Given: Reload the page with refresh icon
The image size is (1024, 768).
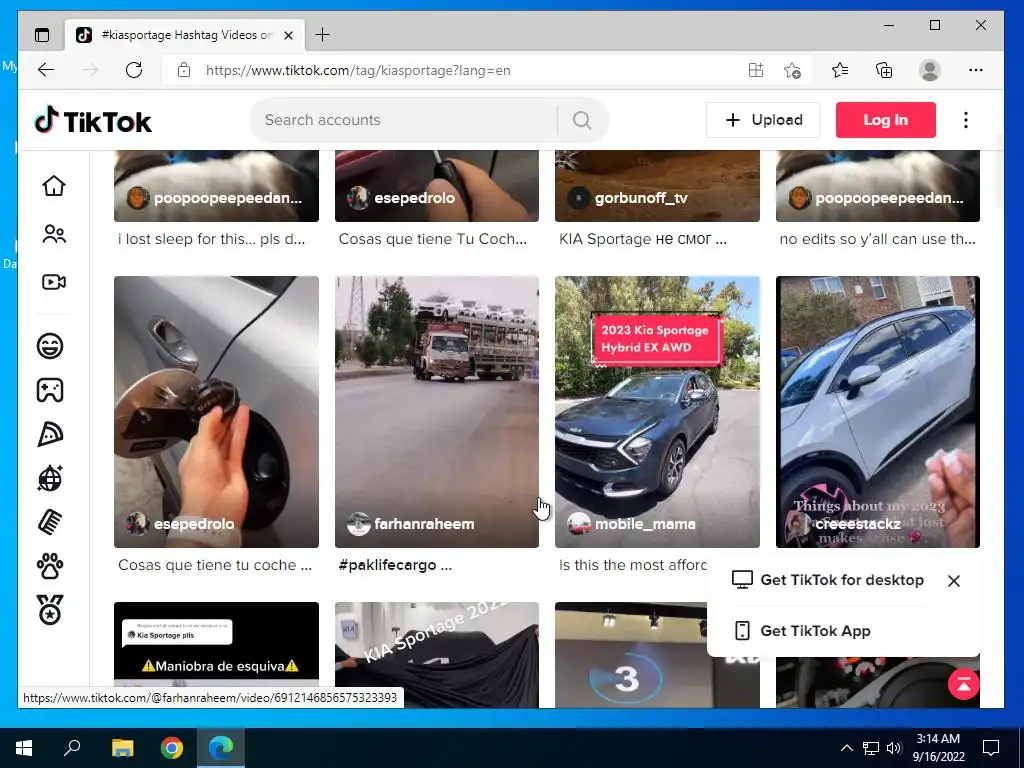Looking at the screenshot, I should pyautogui.click(x=134, y=70).
